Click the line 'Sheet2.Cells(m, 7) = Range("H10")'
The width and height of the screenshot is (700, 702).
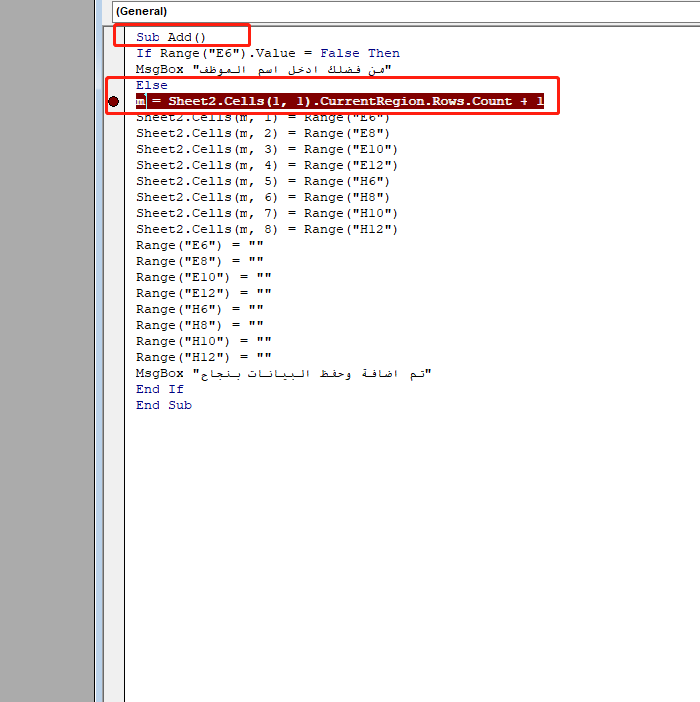pos(267,214)
